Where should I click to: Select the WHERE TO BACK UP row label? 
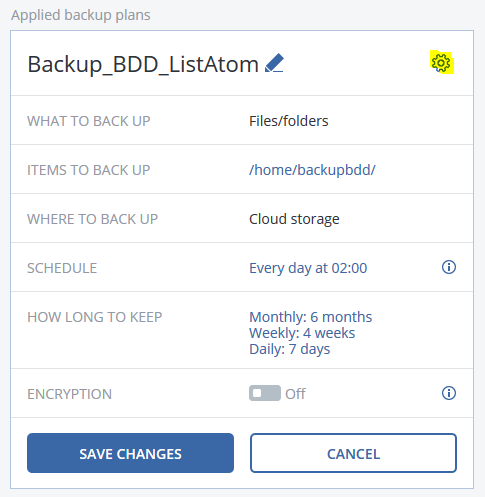coord(92,219)
